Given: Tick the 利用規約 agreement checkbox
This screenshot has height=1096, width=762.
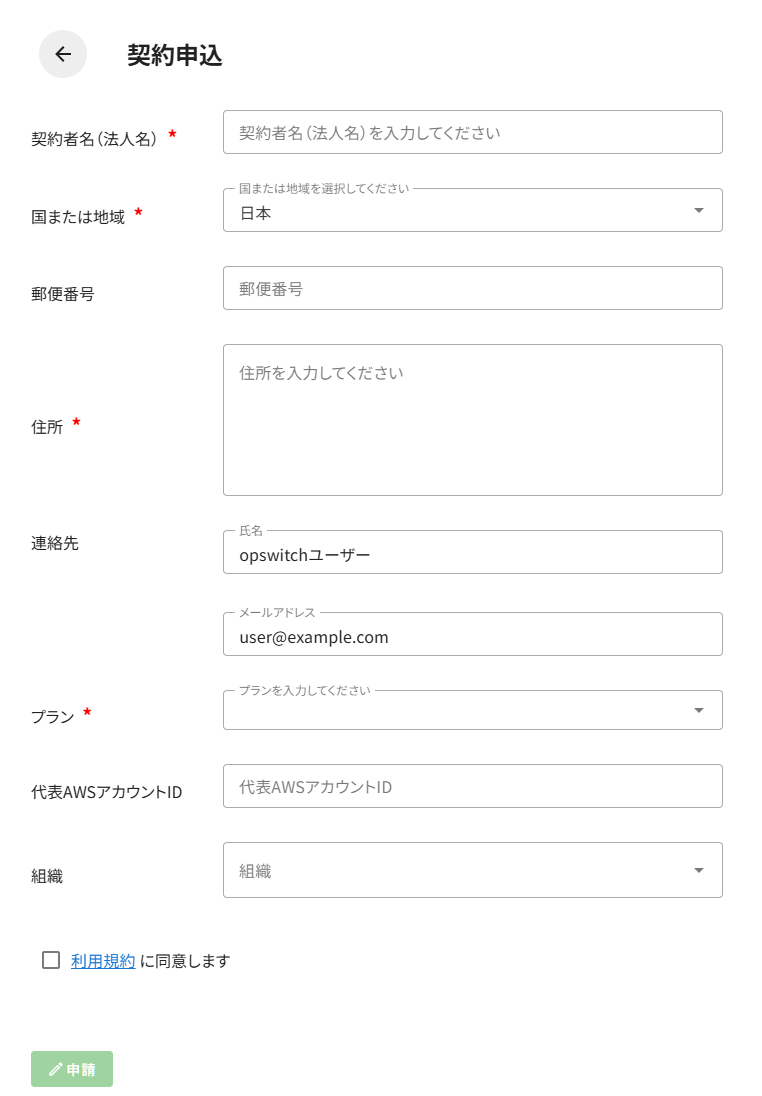Looking at the screenshot, I should pyautogui.click(x=51, y=960).
